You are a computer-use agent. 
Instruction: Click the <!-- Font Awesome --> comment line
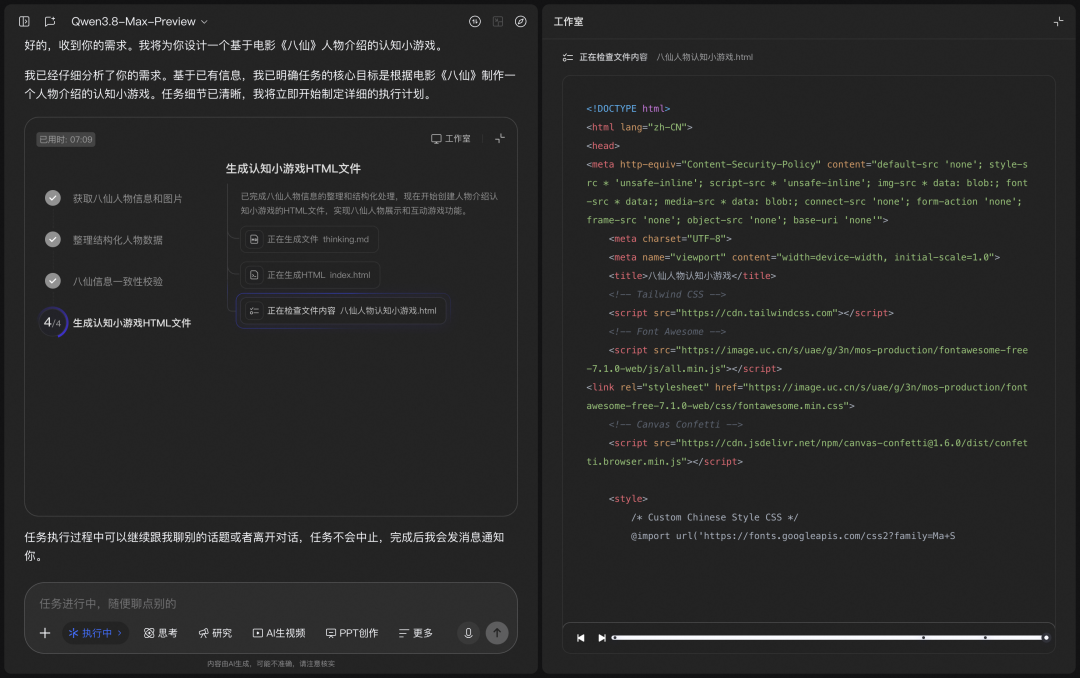[667, 331]
